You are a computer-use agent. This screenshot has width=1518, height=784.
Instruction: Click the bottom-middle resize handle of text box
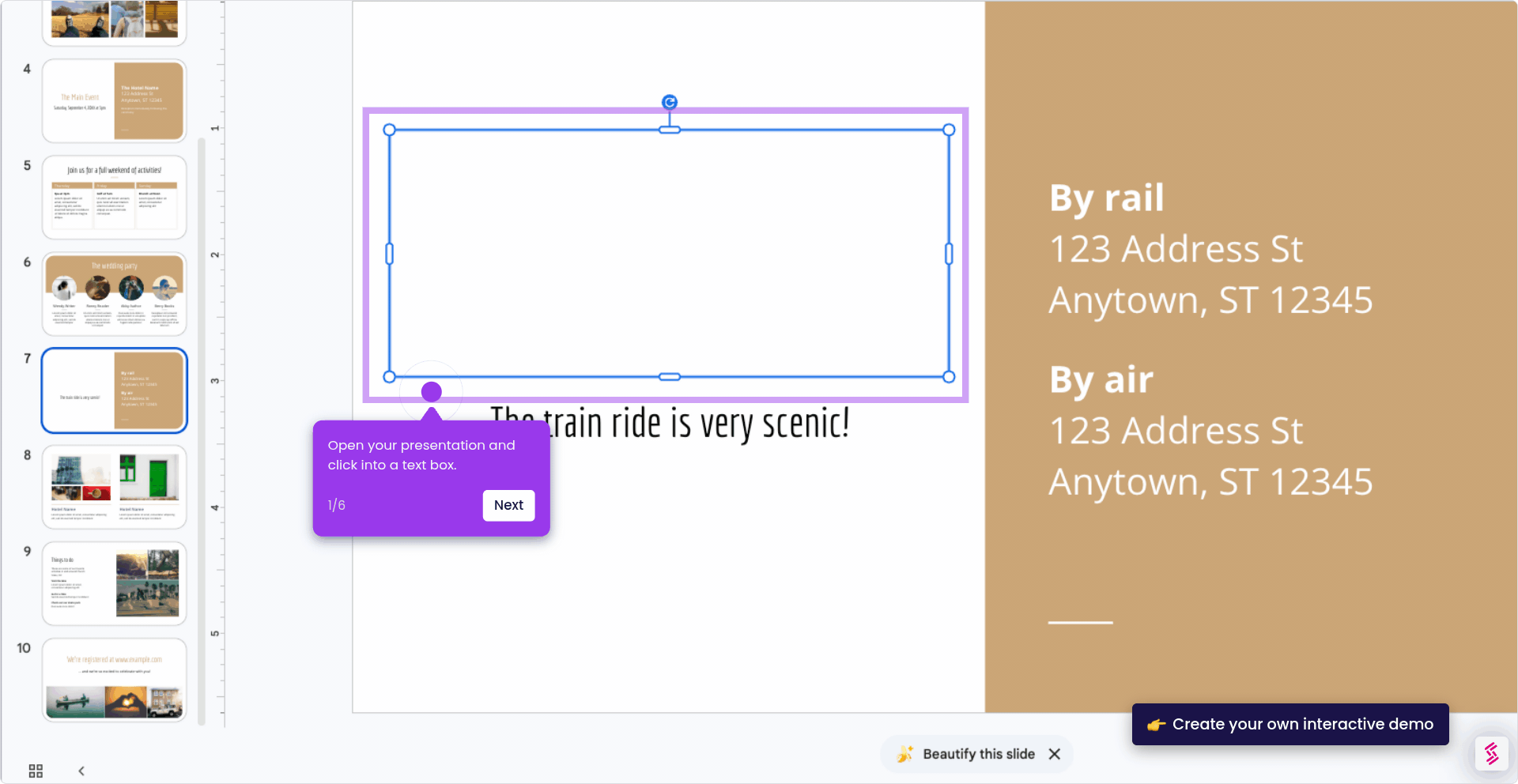(x=670, y=377)
